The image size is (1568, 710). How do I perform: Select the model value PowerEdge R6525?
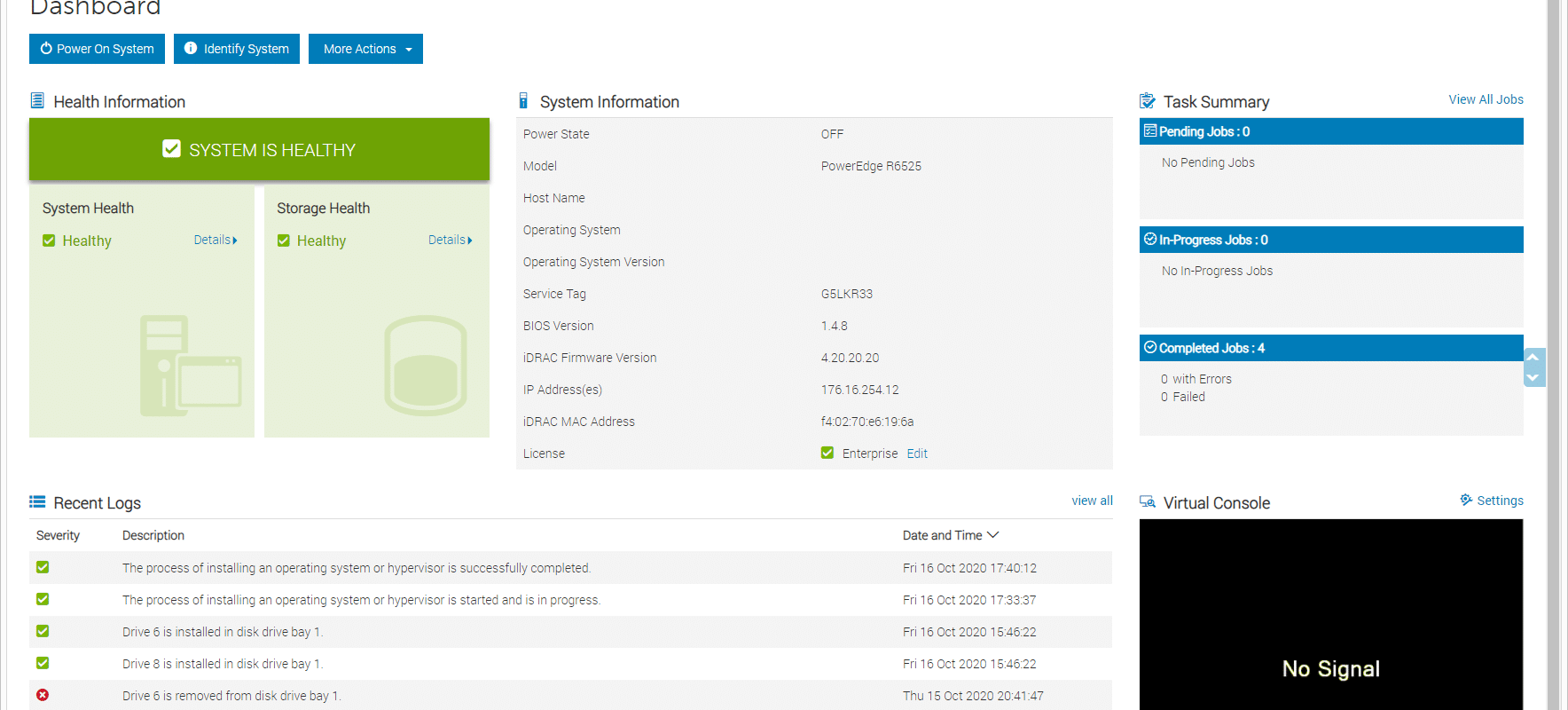tap(871, 166)
